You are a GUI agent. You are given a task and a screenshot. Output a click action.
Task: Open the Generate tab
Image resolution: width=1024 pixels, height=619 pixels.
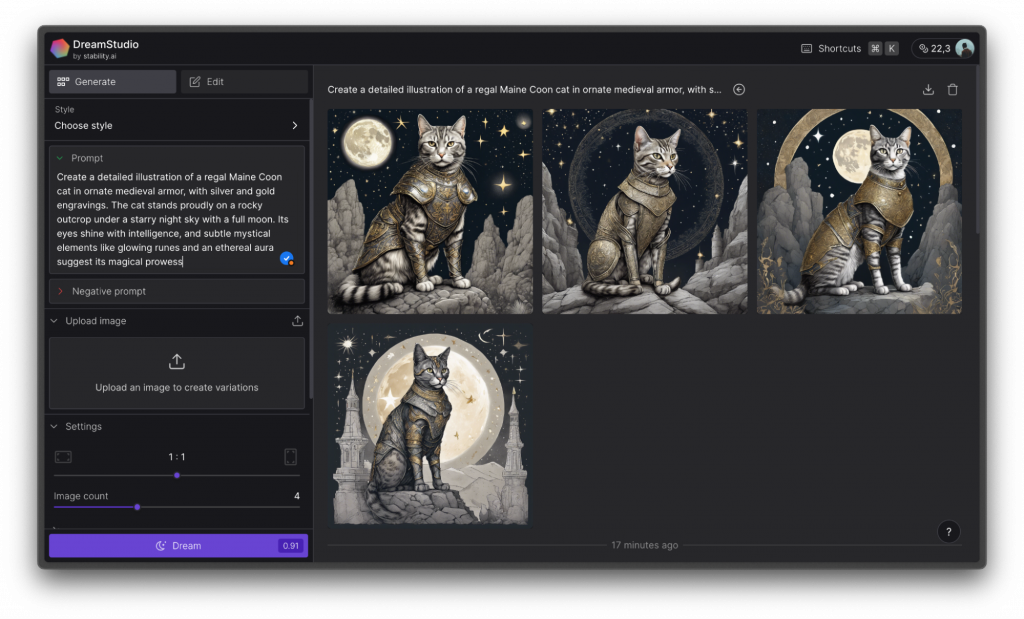coord(112,82)
